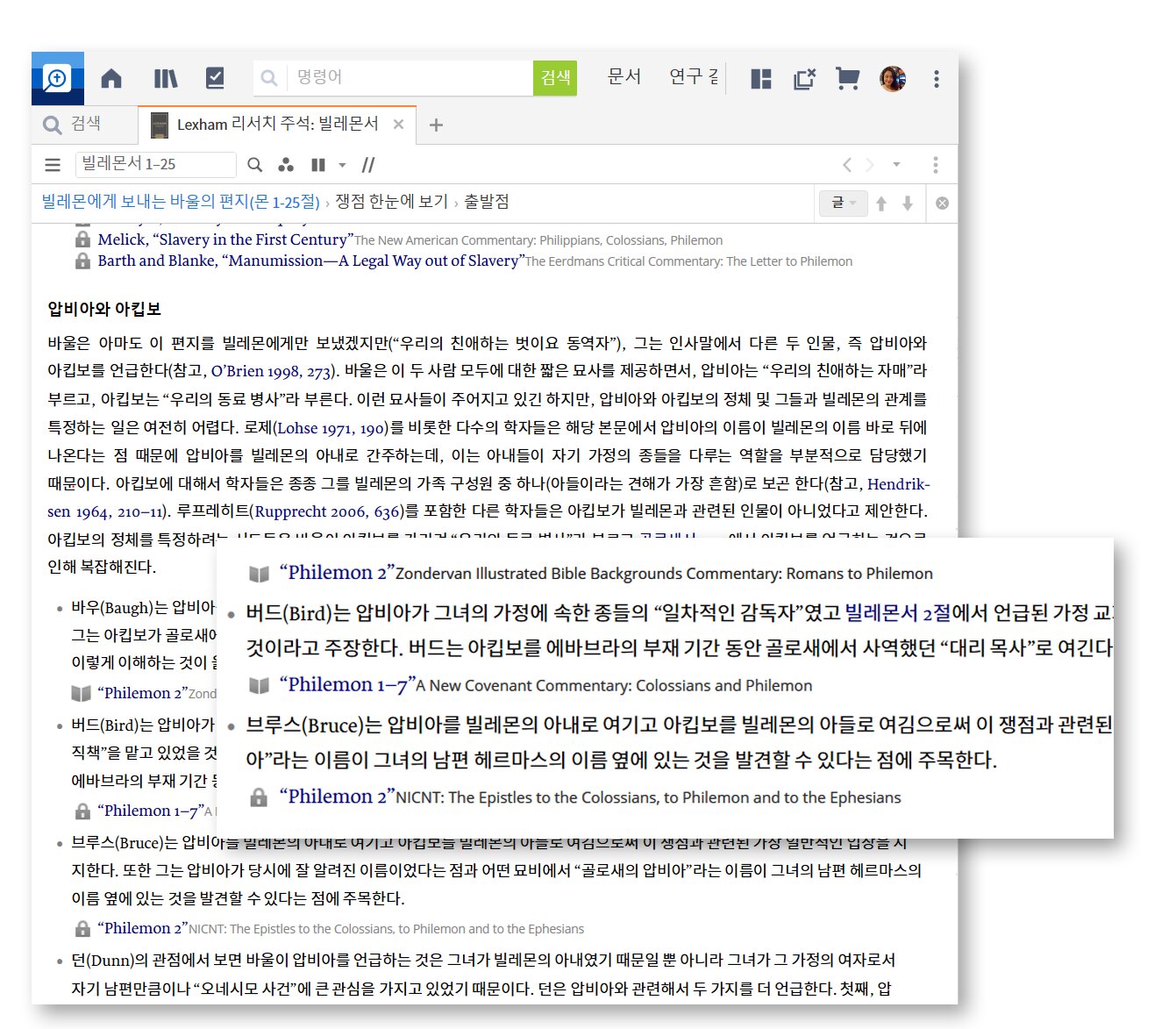This screenshot has width=1176, height=1029.
Task: Open the visual filters three-dot icon
Action: coord(286,165)
